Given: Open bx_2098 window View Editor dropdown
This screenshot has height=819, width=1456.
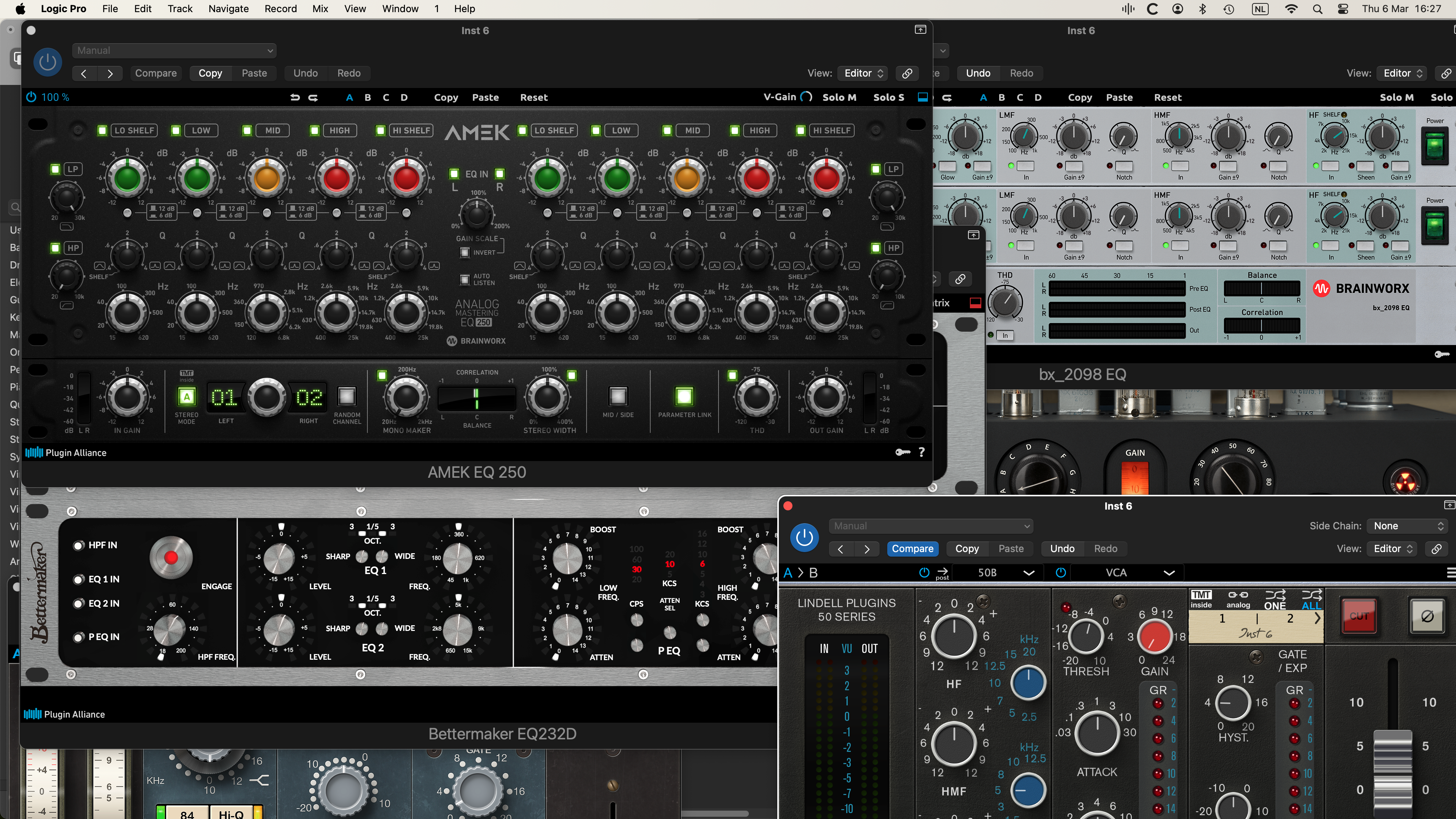Looking at the screenshot, I should tap(1402, 74).
